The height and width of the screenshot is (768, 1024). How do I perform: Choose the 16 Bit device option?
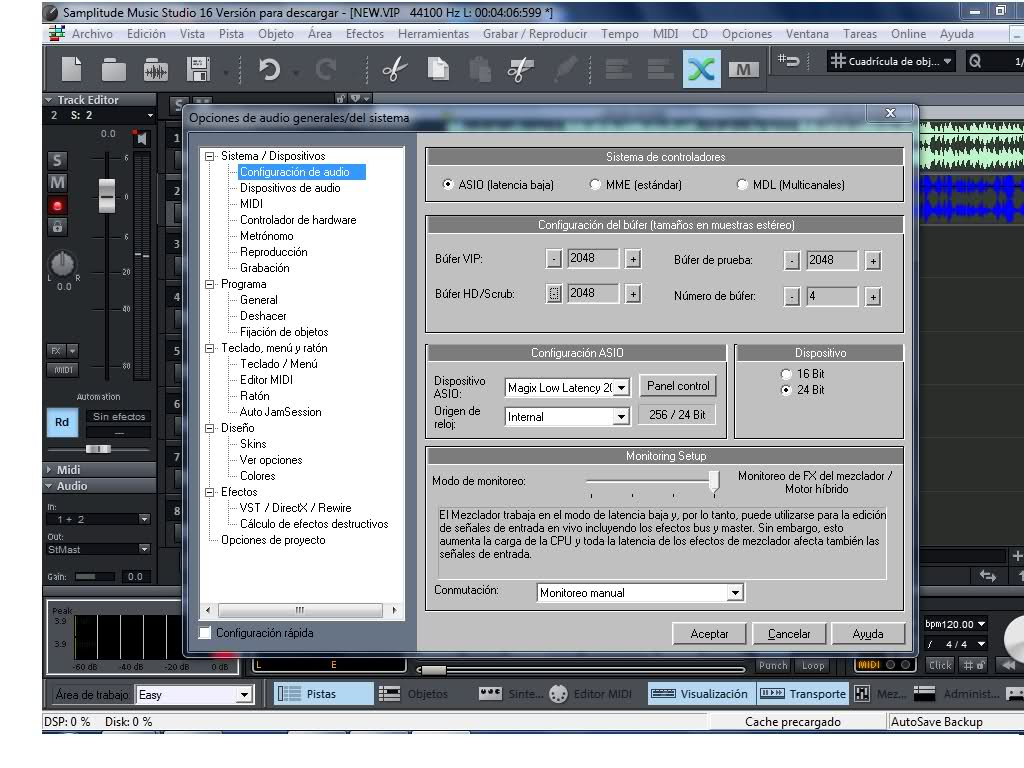point(785,374)
